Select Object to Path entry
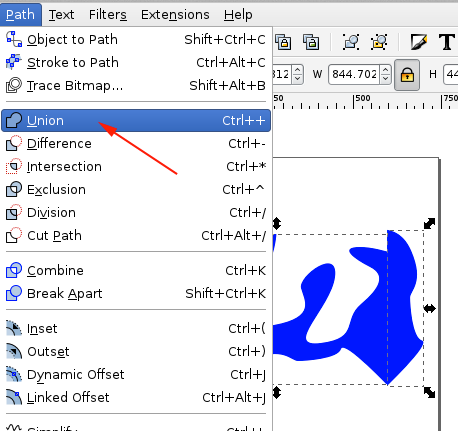The width and height of the screenshot is (458, 431). [x=136, y=39]
